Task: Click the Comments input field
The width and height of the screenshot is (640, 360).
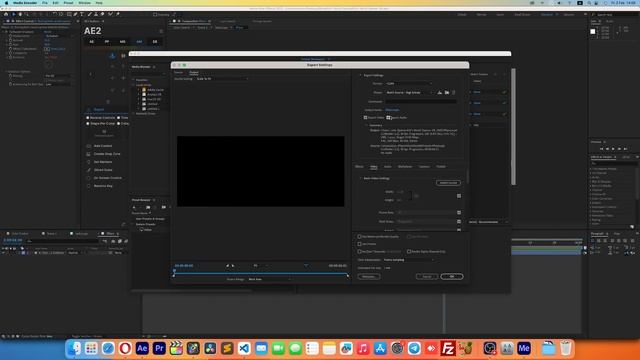Action: click(x=421, y=102)
